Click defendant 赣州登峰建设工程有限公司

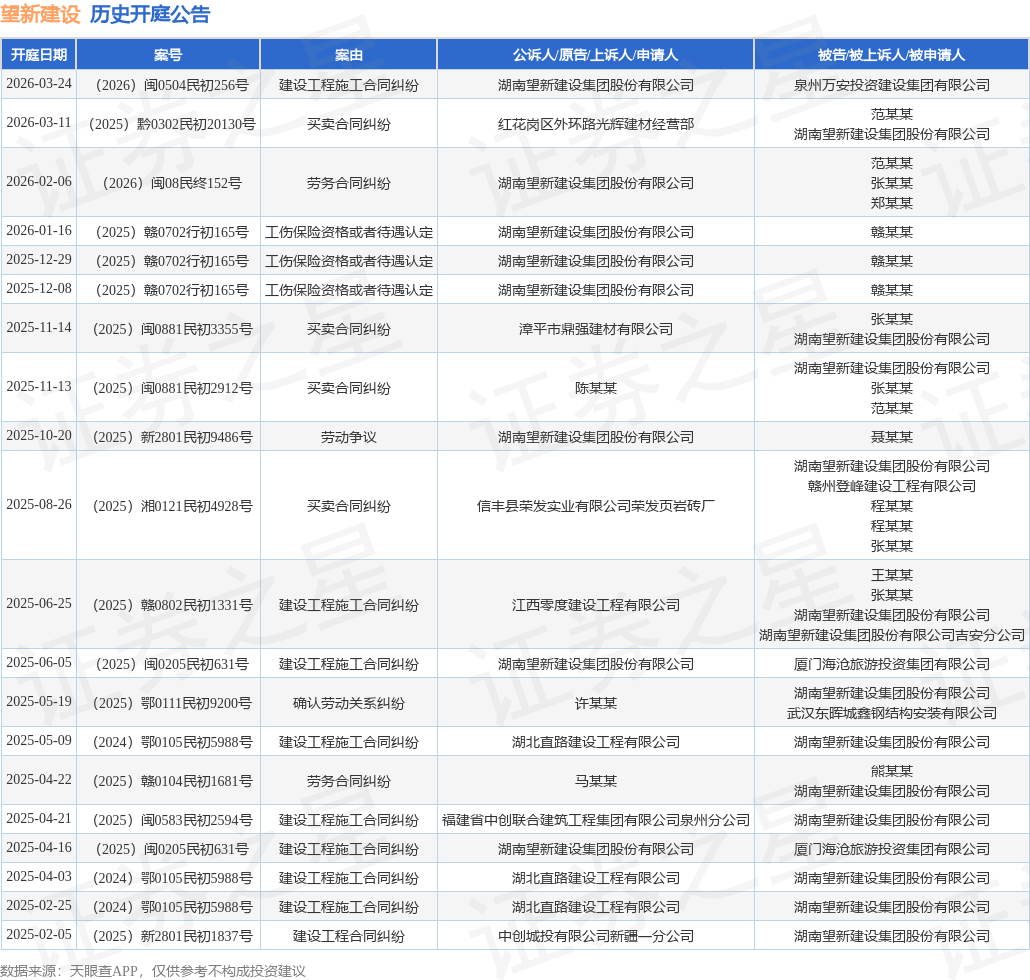click(x=891, y=486)
